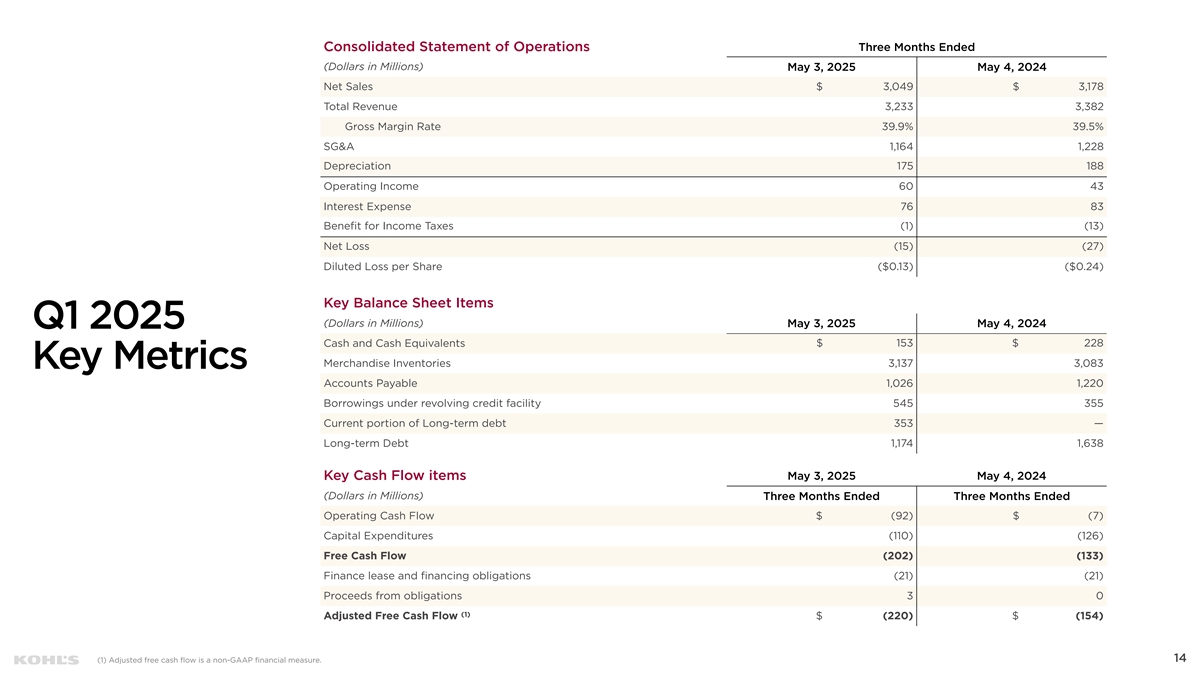The height and width of the screenshot is (675, 1200).
Task: Click the Gross Margin Rate row label
Action: tap(392, 127)
